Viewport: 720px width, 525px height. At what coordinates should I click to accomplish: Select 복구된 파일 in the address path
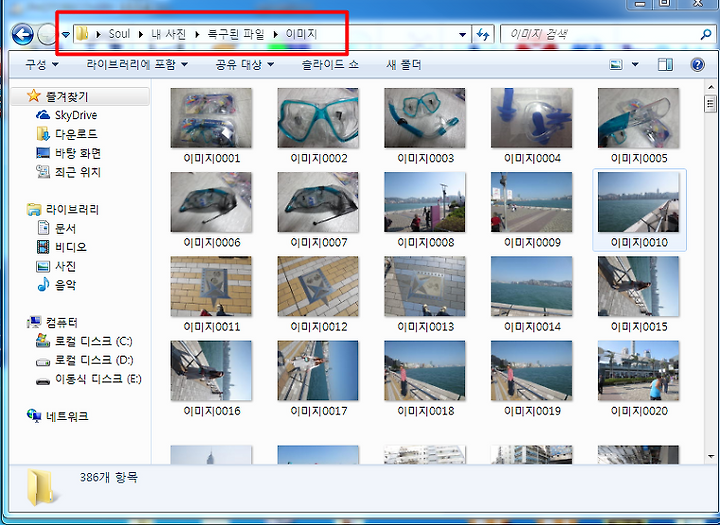click(236, 34)
